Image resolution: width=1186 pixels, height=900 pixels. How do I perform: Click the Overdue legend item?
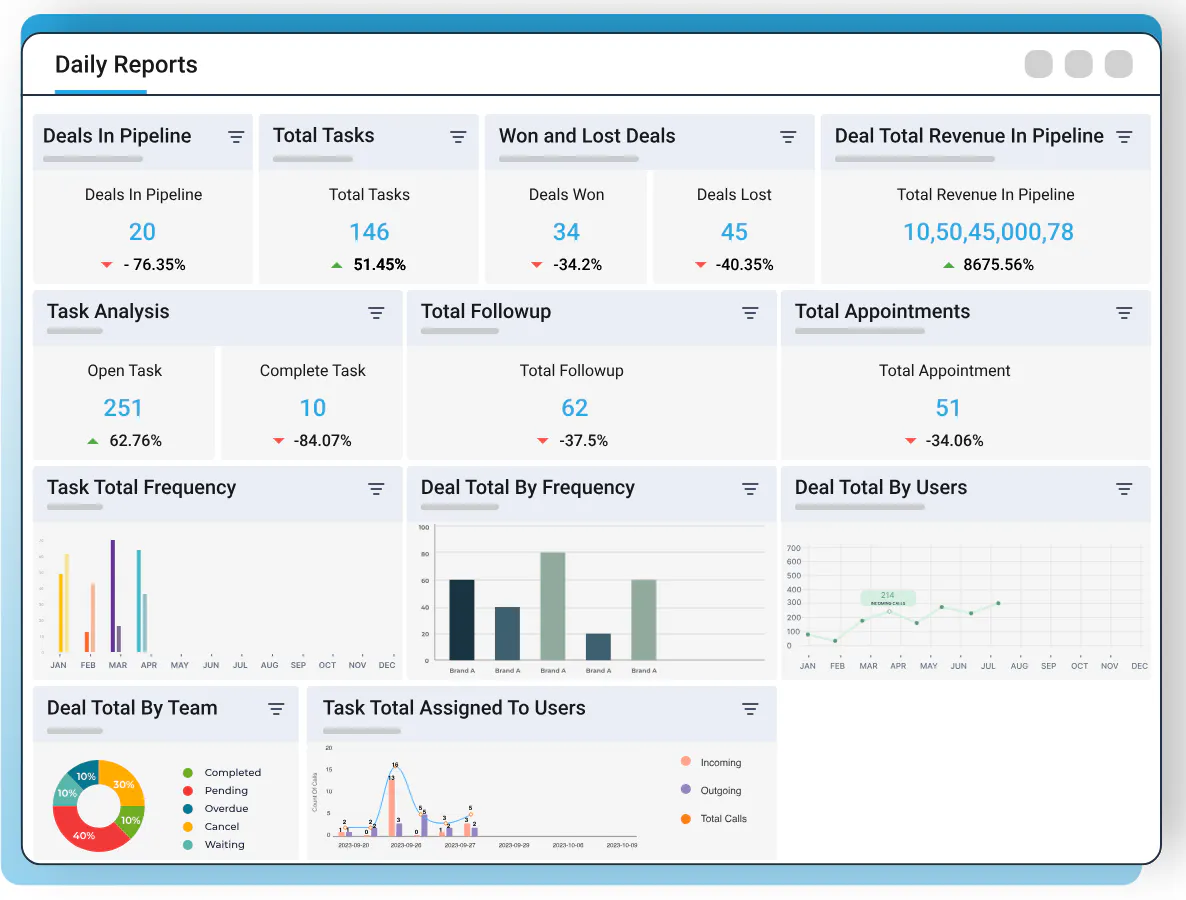click(216, 808)
